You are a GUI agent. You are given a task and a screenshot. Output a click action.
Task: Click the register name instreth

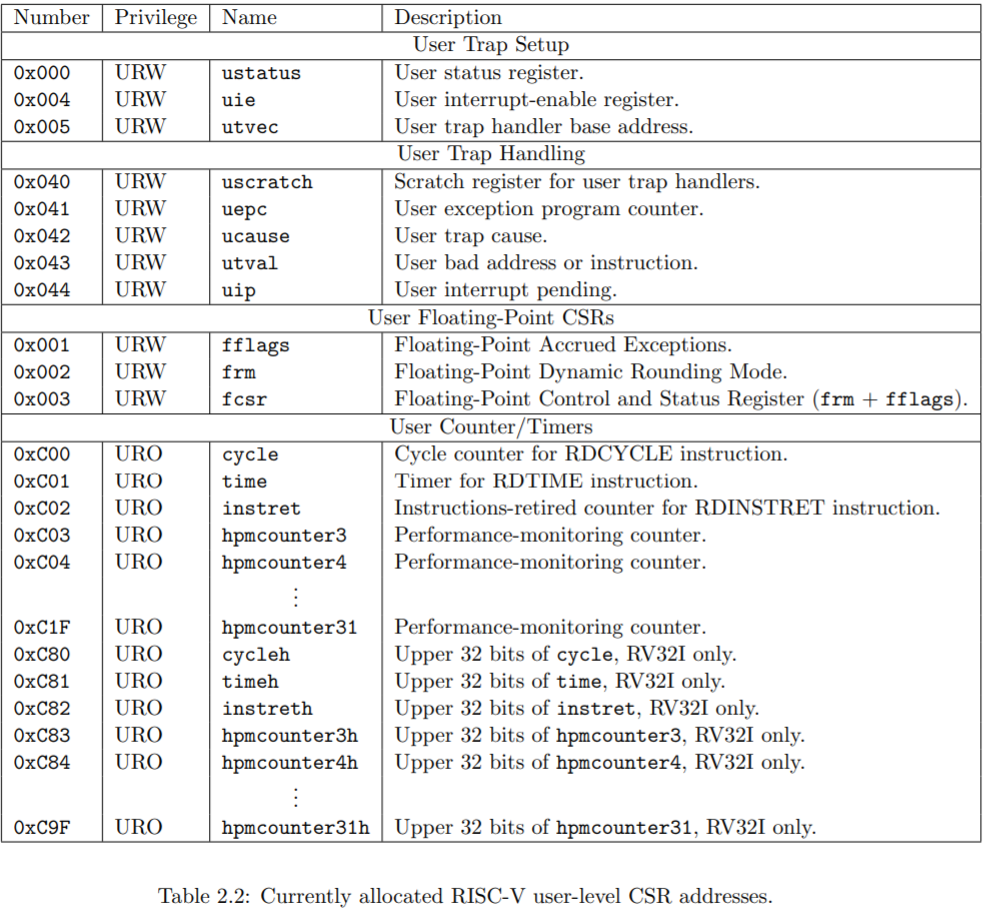pyautogui.click(x=267, y=709)
